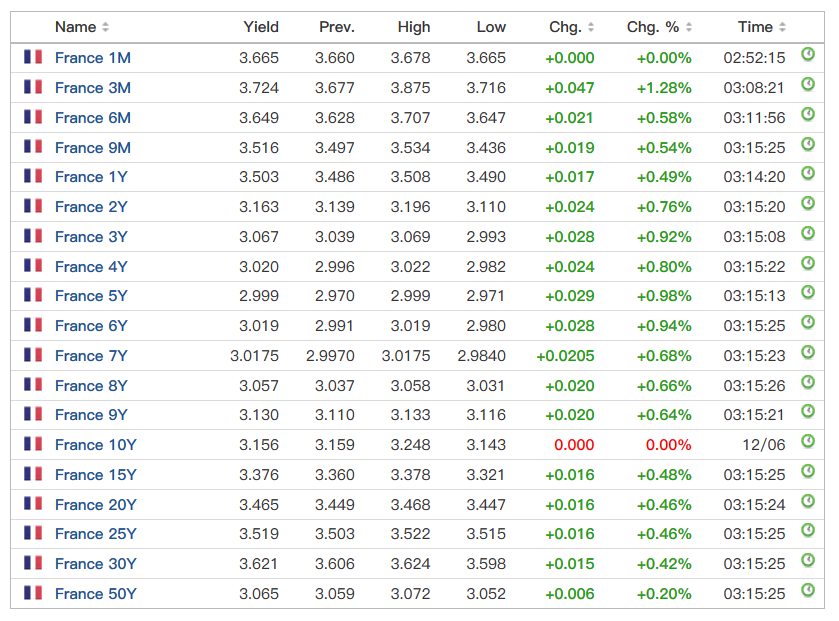The width and height of the screenshot is (839, 621).
Task: Click the clock icon in France 25Y row
Action: [x=808, y=531]
